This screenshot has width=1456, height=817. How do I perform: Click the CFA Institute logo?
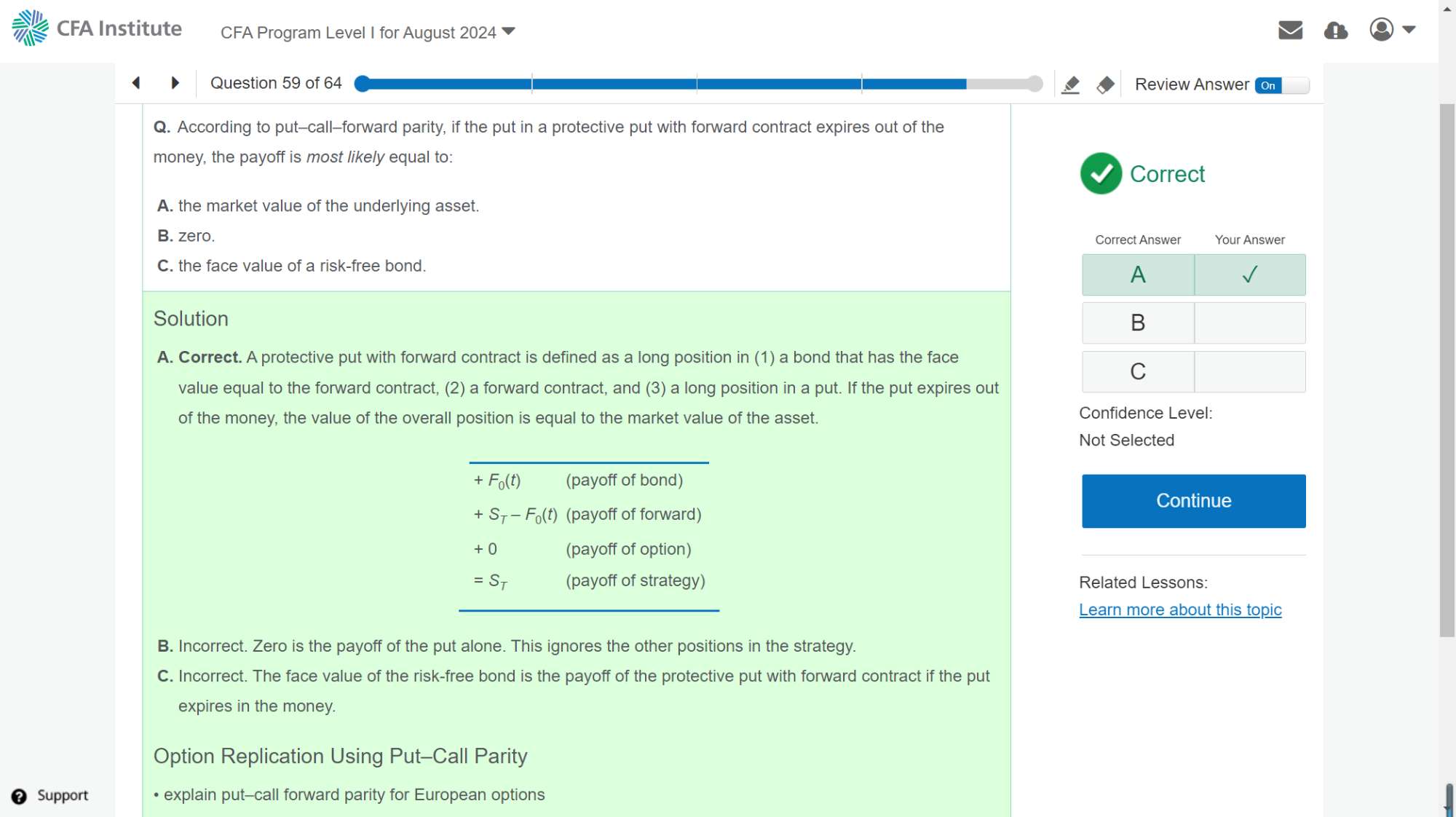tap(96, 28)
